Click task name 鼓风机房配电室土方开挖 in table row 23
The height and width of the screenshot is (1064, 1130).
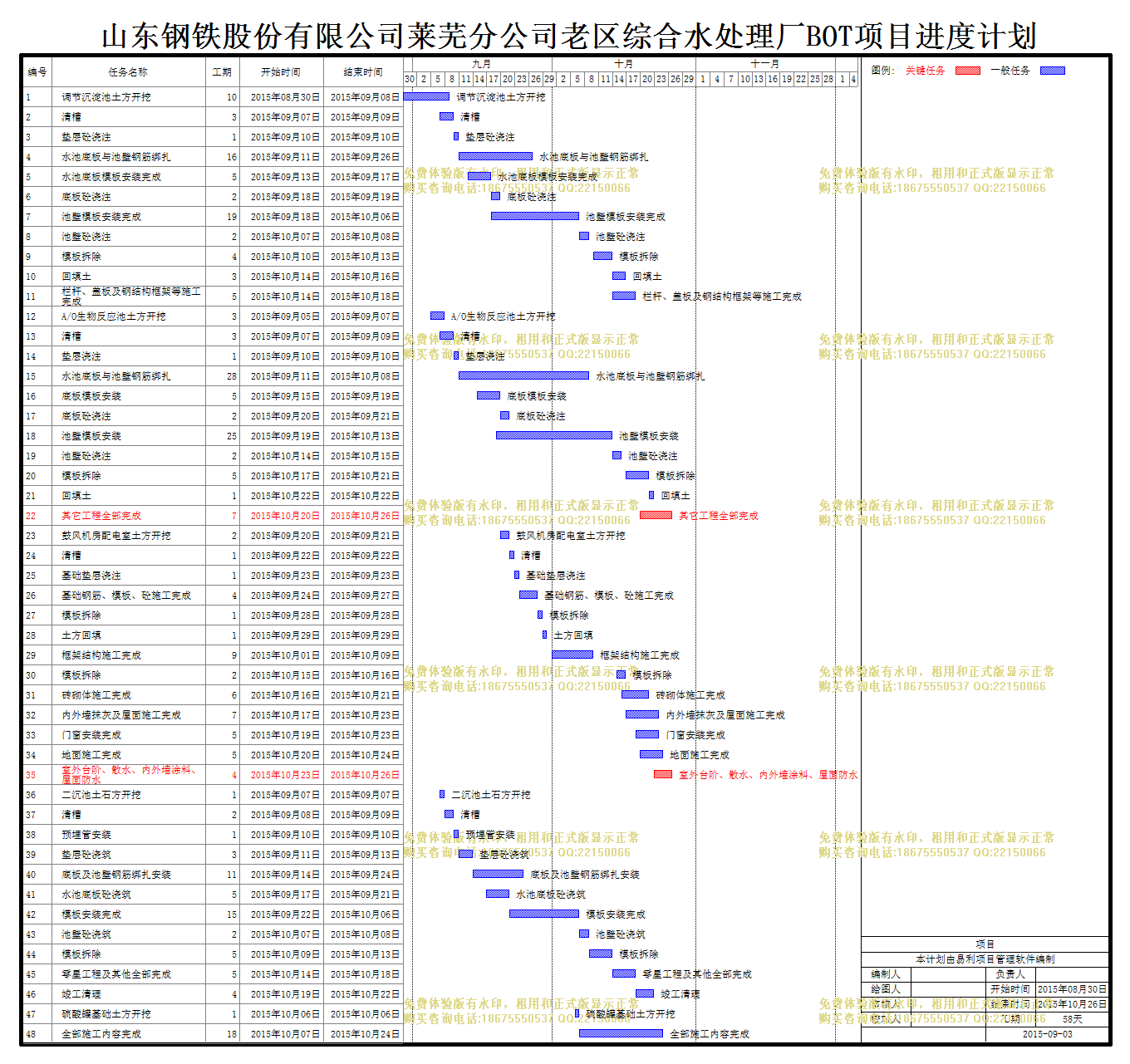pos(116,536)
